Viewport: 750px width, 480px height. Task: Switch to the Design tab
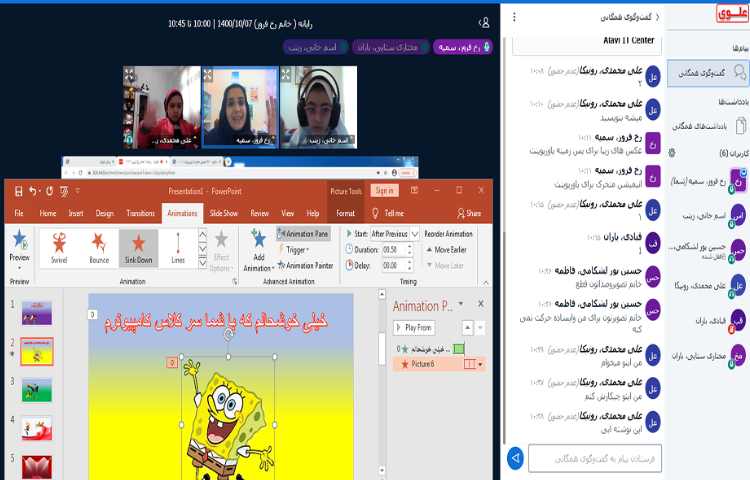[x=104, y=213]
